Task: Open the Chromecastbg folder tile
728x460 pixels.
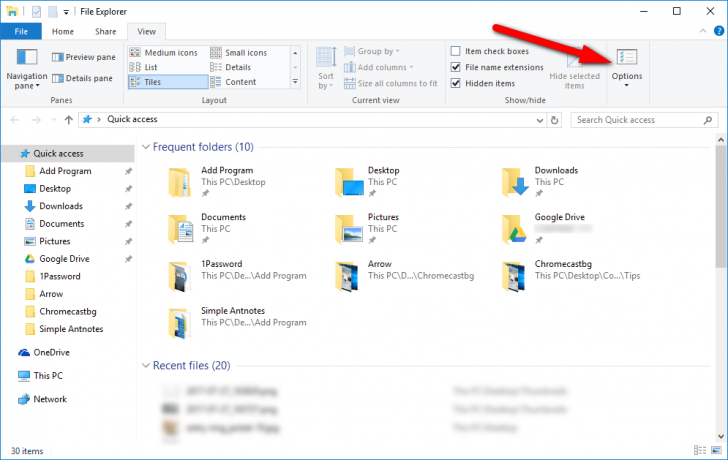Action: coord(571,276)
